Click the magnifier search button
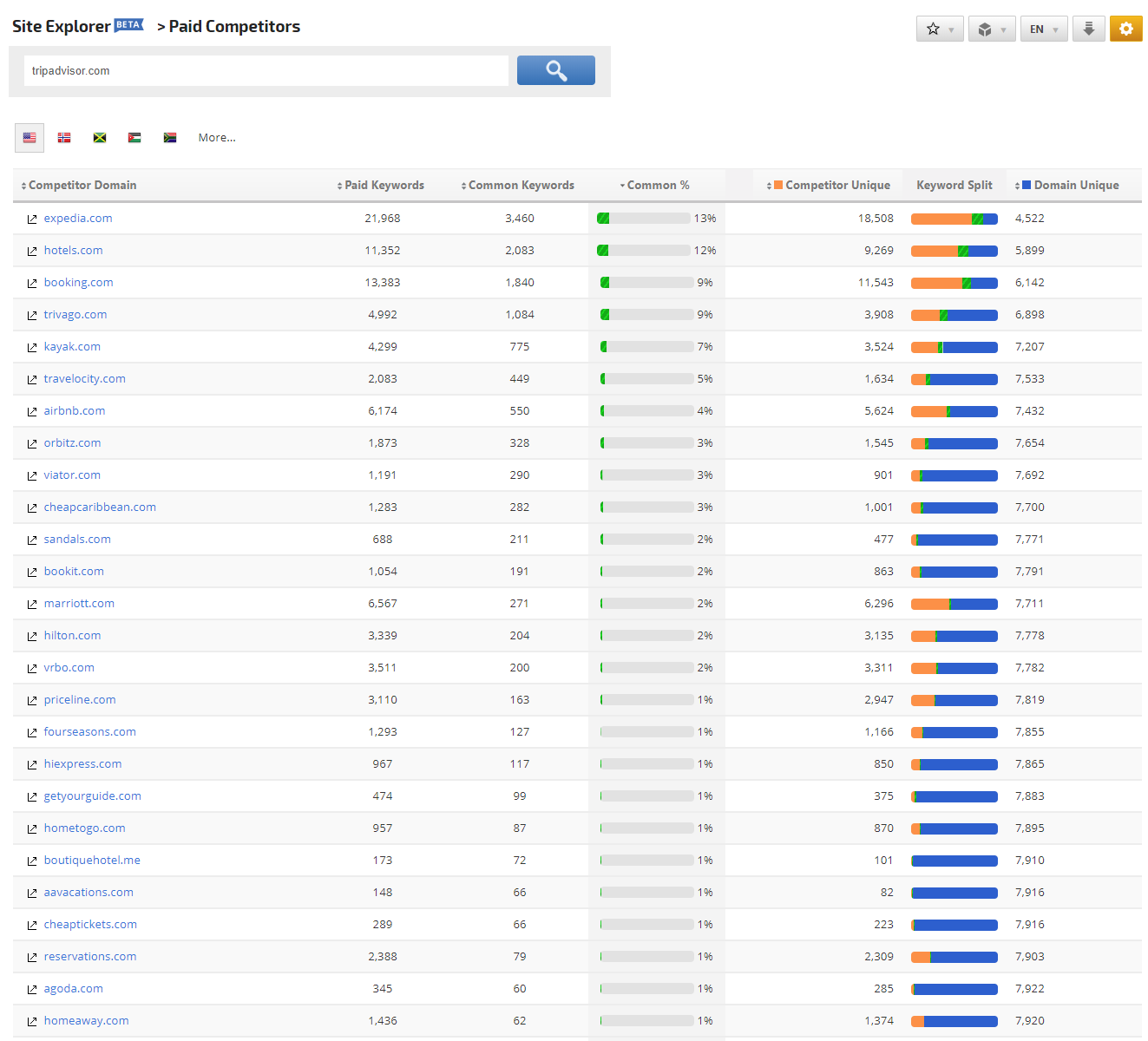The height and width of the screenshot is (1041, 1148). click(555, 70)
